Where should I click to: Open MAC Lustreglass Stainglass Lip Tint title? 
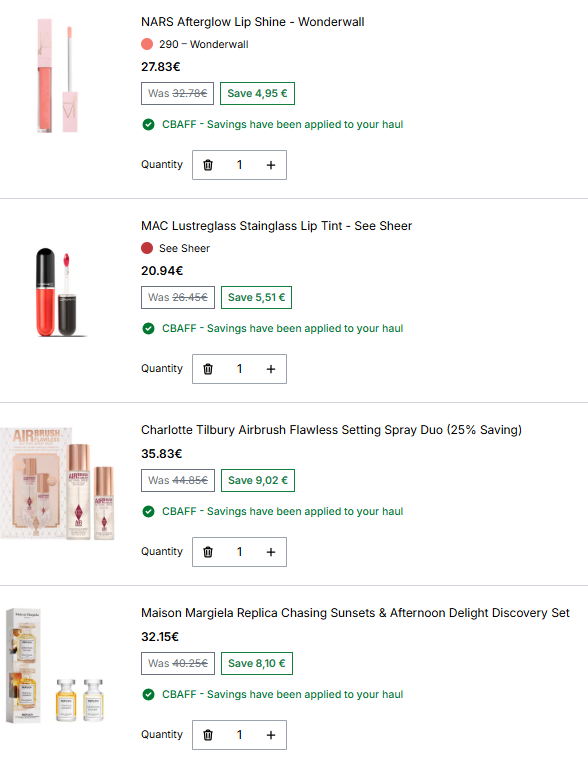277,226
